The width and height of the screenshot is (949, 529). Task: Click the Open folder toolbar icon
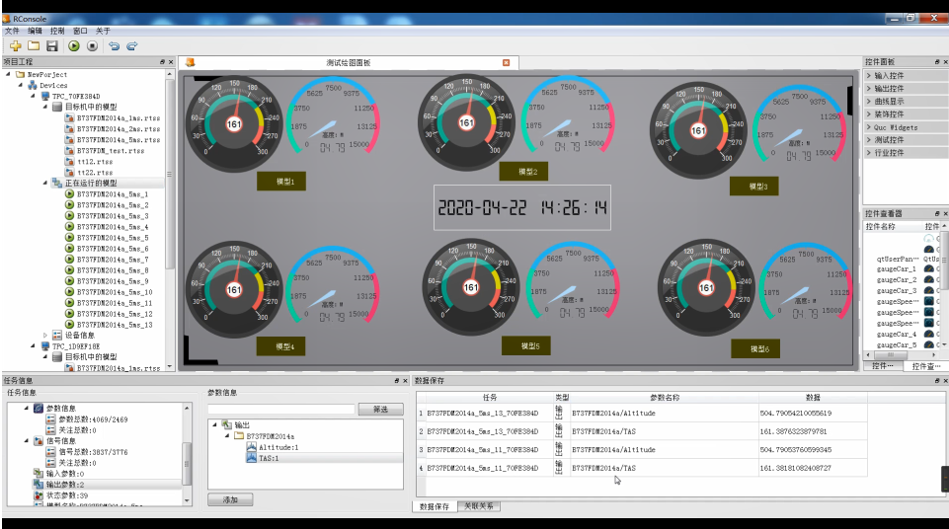[33, 46]
